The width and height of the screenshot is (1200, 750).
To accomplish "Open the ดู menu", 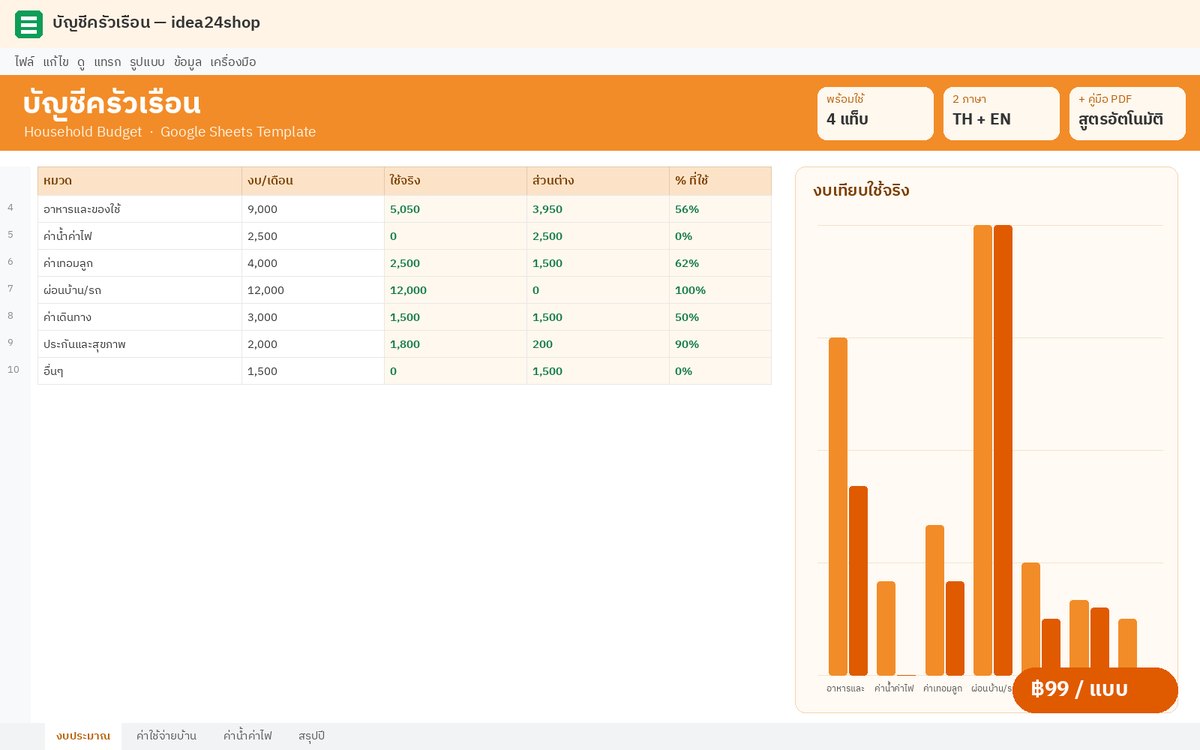I will (x=81, y=62).
